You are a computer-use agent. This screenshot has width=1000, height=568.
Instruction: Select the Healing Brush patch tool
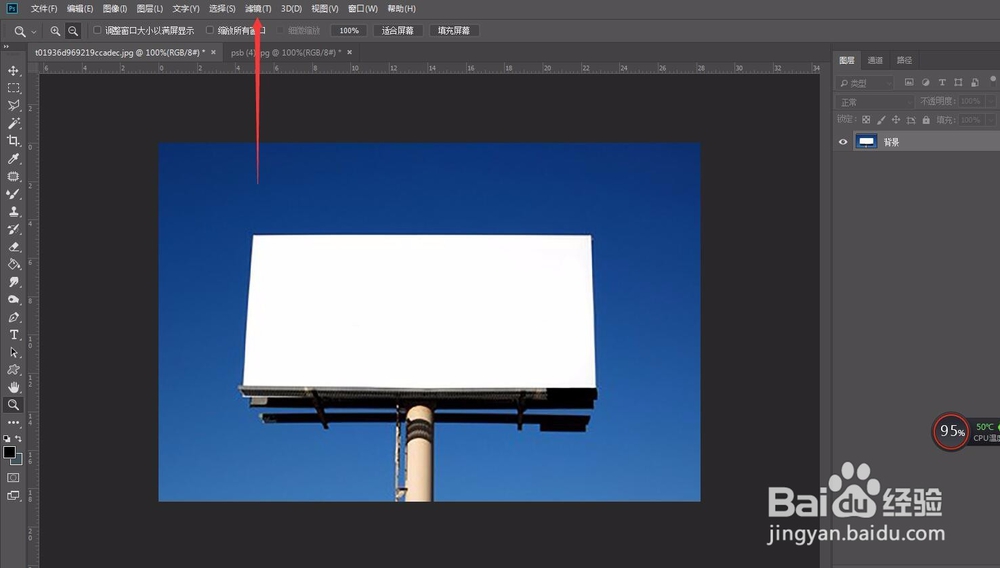[13, 177]
